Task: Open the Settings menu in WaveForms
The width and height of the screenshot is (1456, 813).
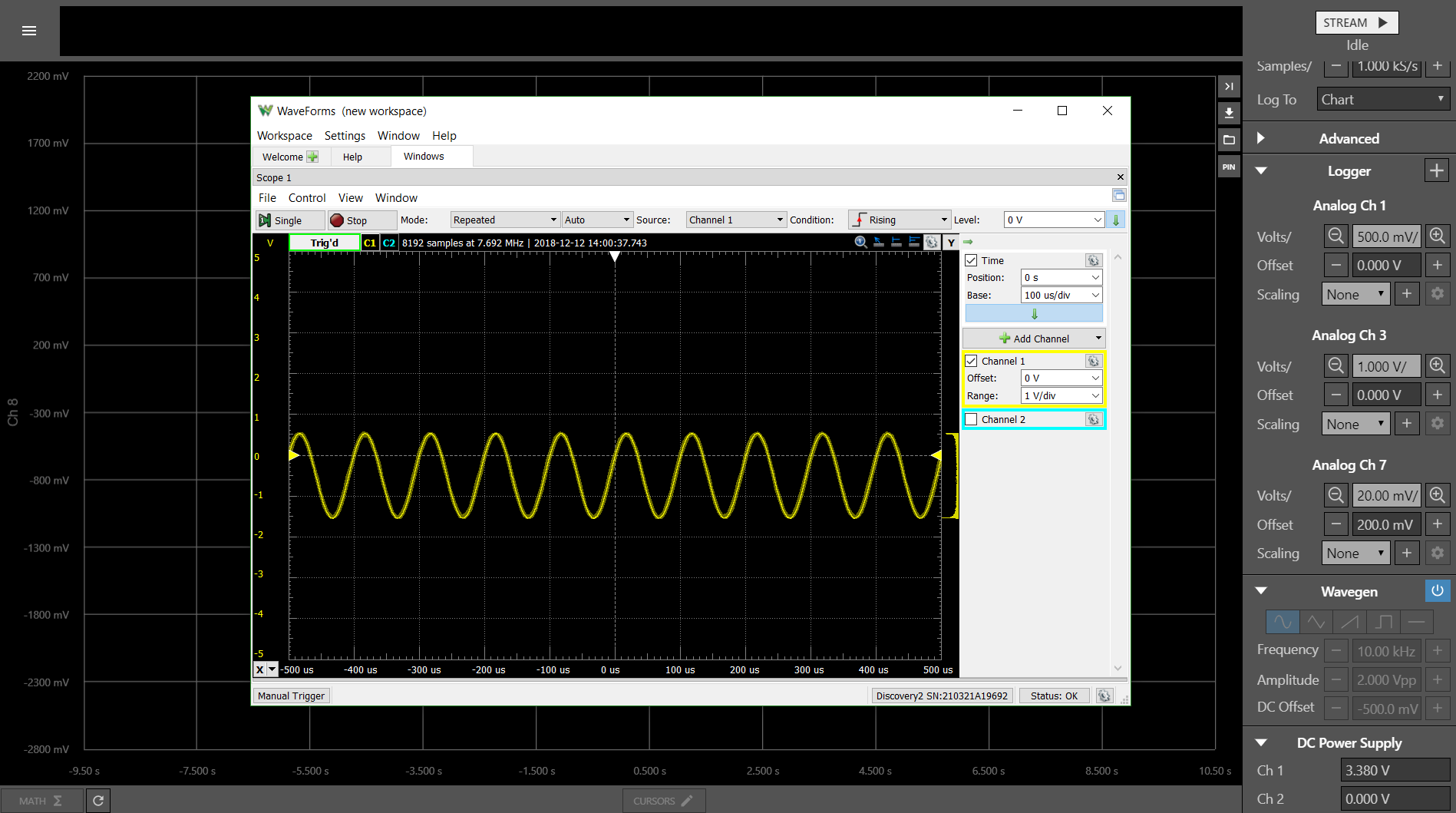Action: [x=345, y=136]
